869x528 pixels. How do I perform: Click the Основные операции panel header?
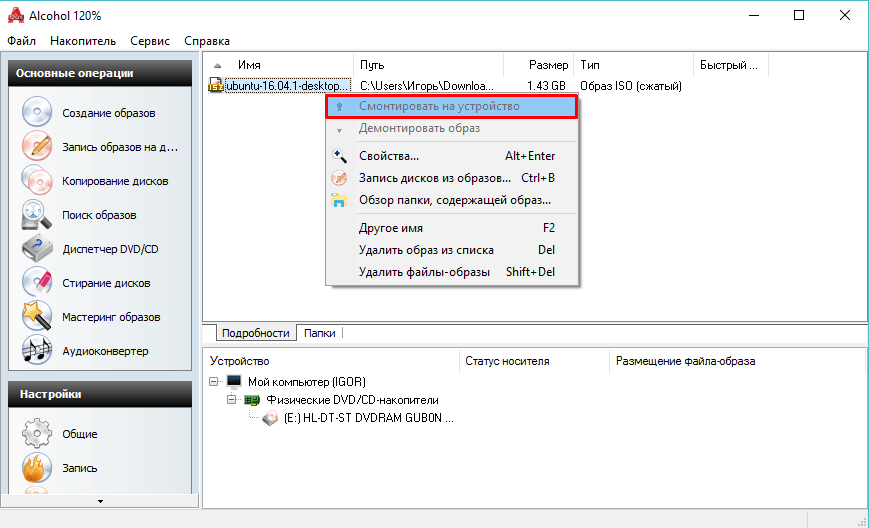pos(100,73)
